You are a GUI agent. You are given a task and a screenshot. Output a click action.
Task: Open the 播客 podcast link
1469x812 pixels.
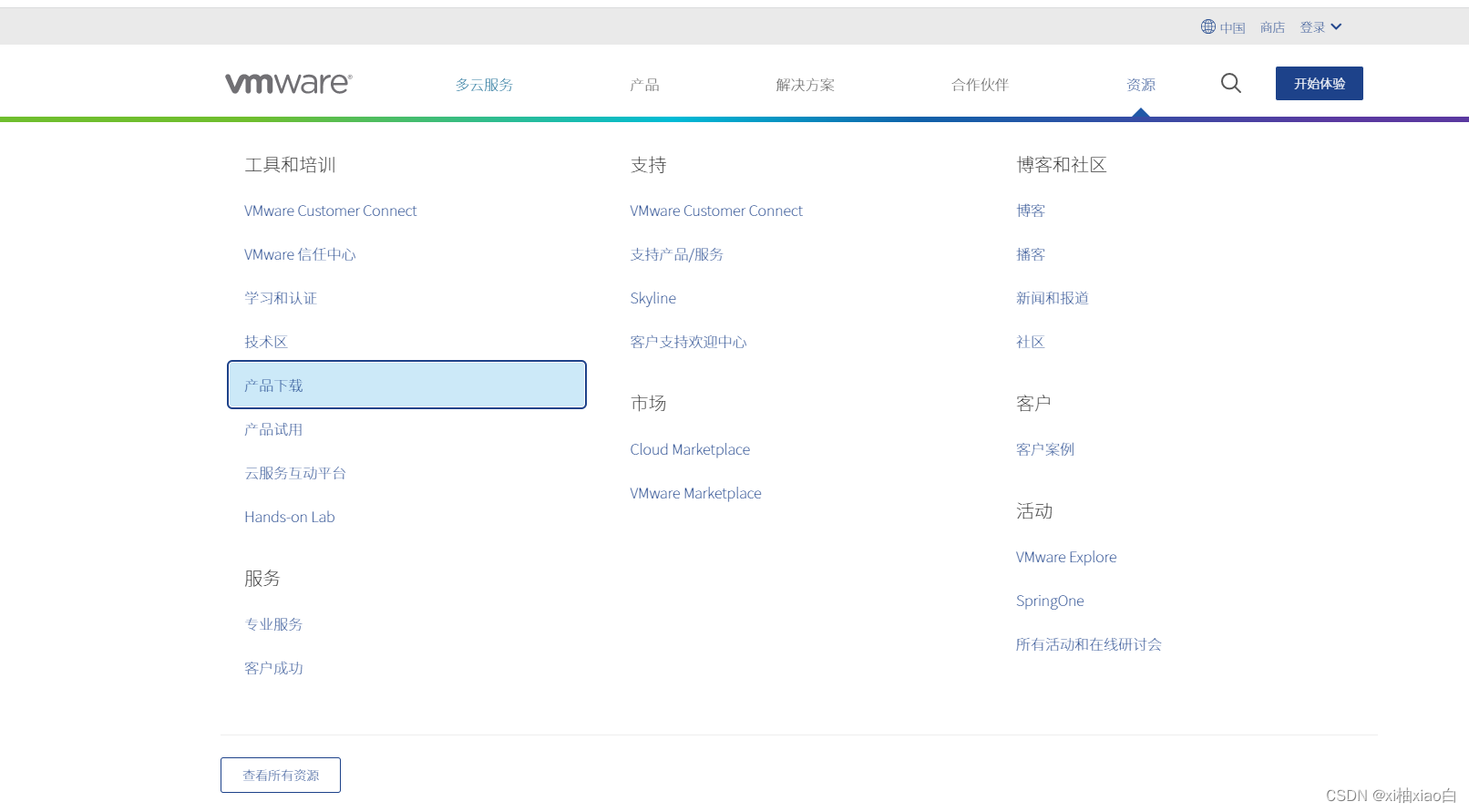coord(1031,254)
